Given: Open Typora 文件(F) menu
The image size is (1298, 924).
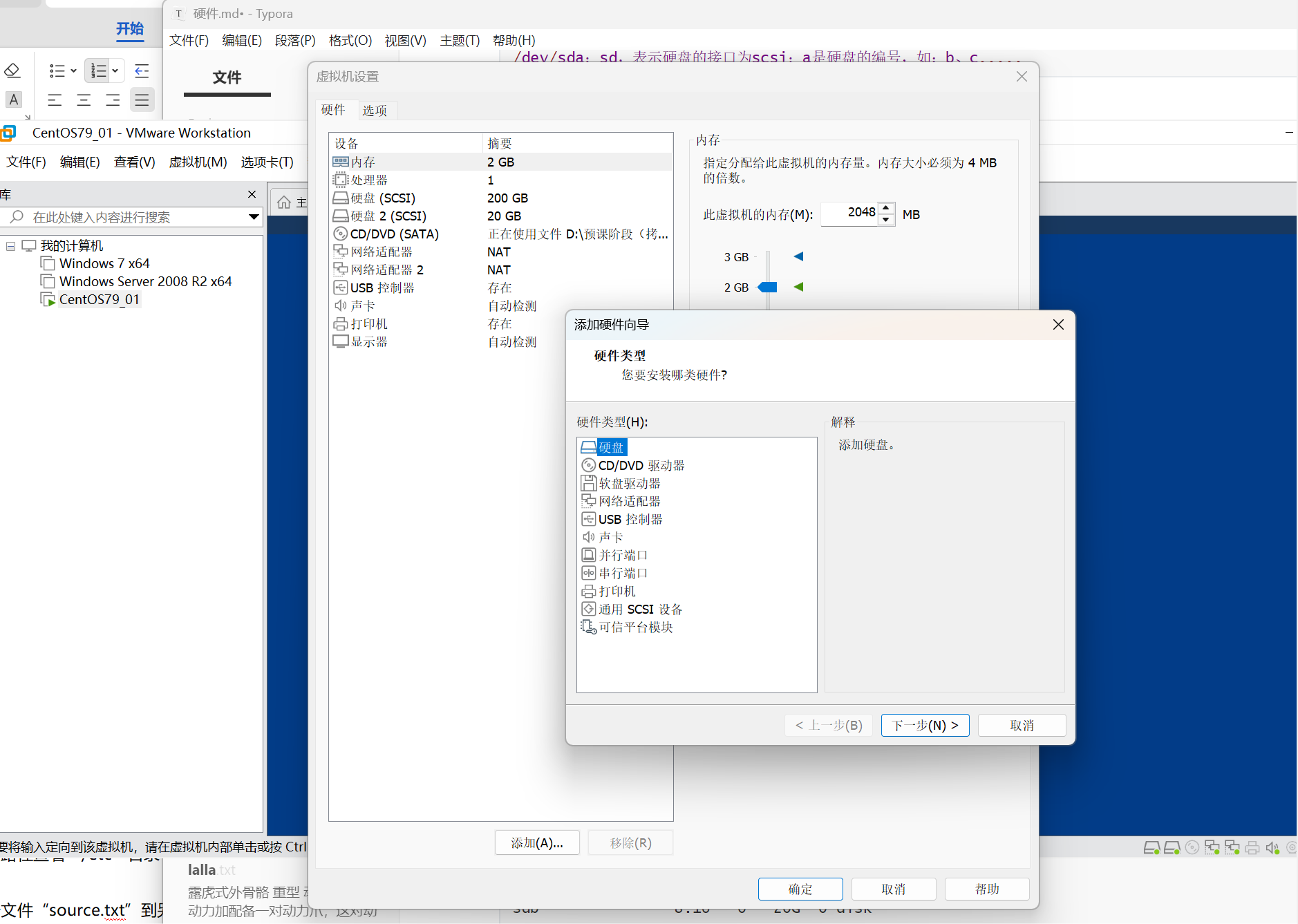Looking at the screenshot, I should coord(189,40).
